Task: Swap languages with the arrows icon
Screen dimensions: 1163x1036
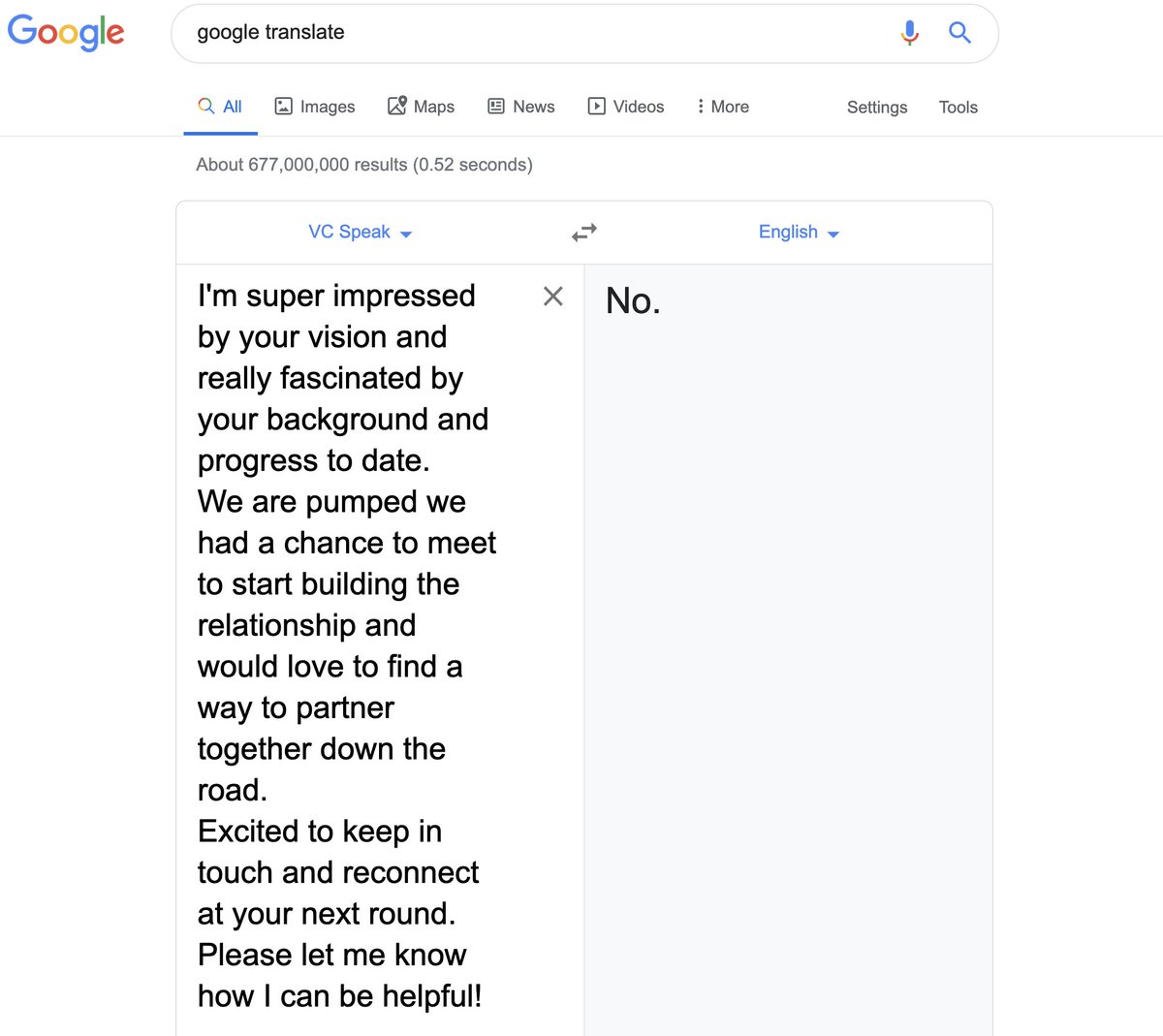Action: (x=584, y=233)
